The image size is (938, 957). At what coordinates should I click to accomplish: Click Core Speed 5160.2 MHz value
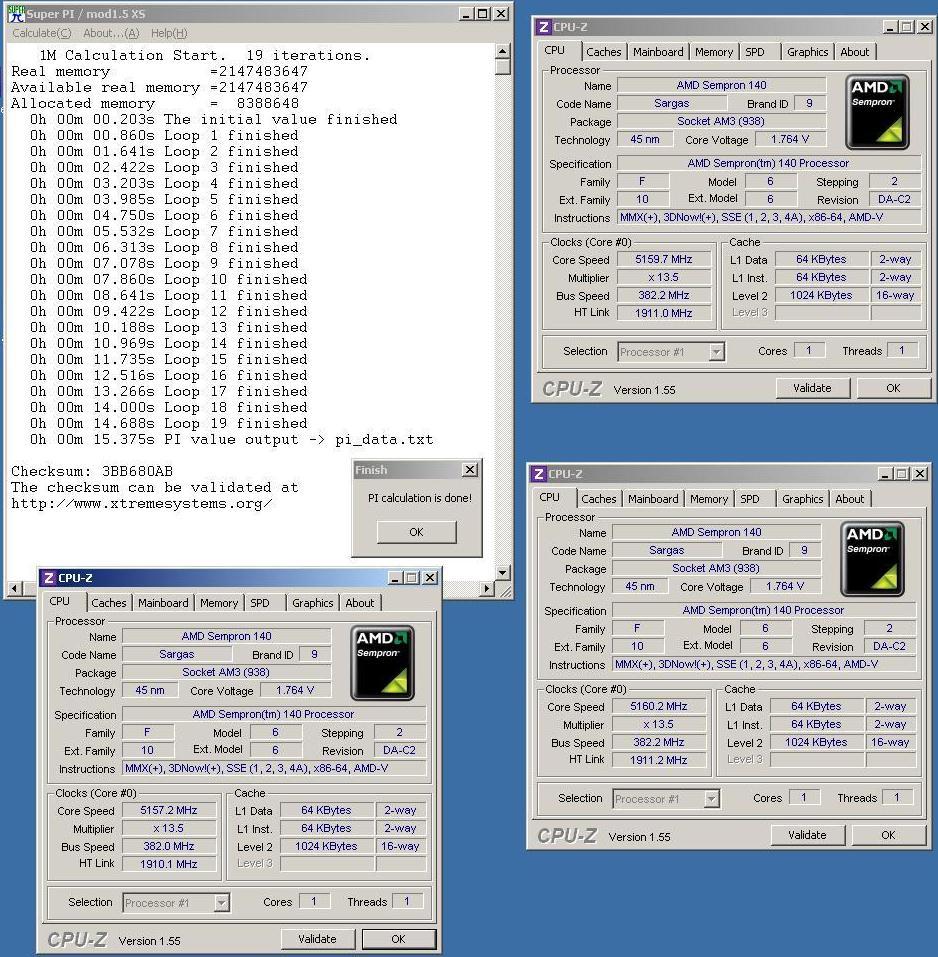(x=659, y=706)
